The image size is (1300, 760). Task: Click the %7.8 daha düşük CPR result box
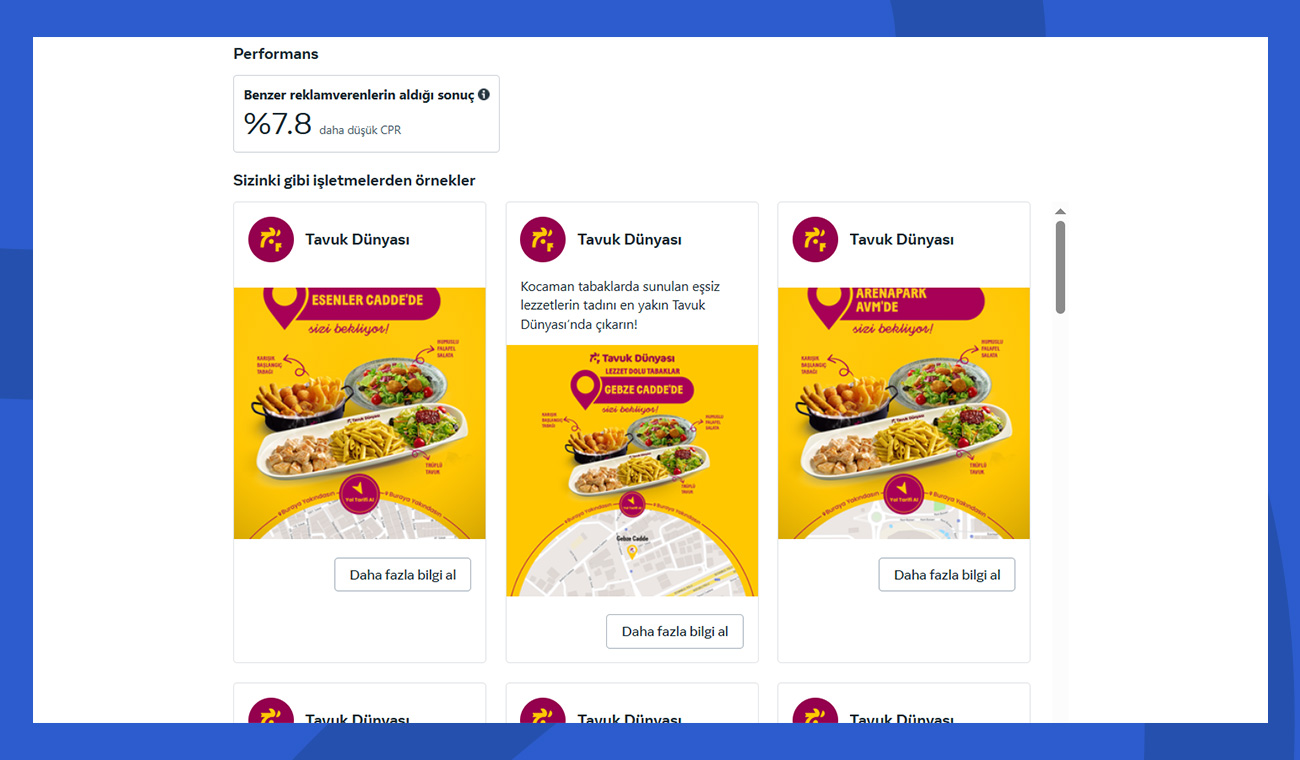pos(366,114)
